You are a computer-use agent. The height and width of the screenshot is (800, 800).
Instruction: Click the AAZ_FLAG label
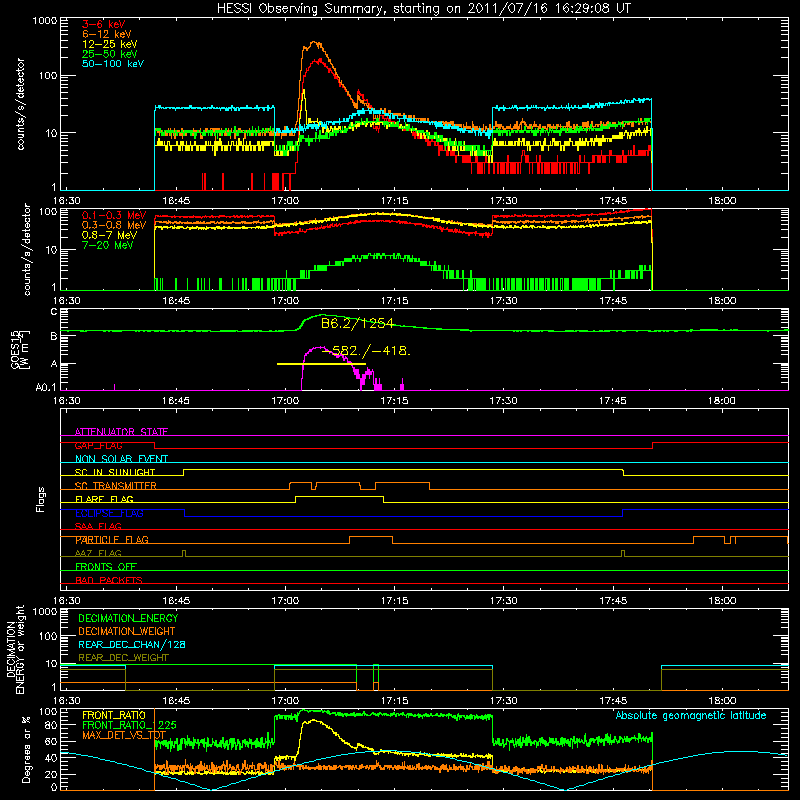(98, 553)
